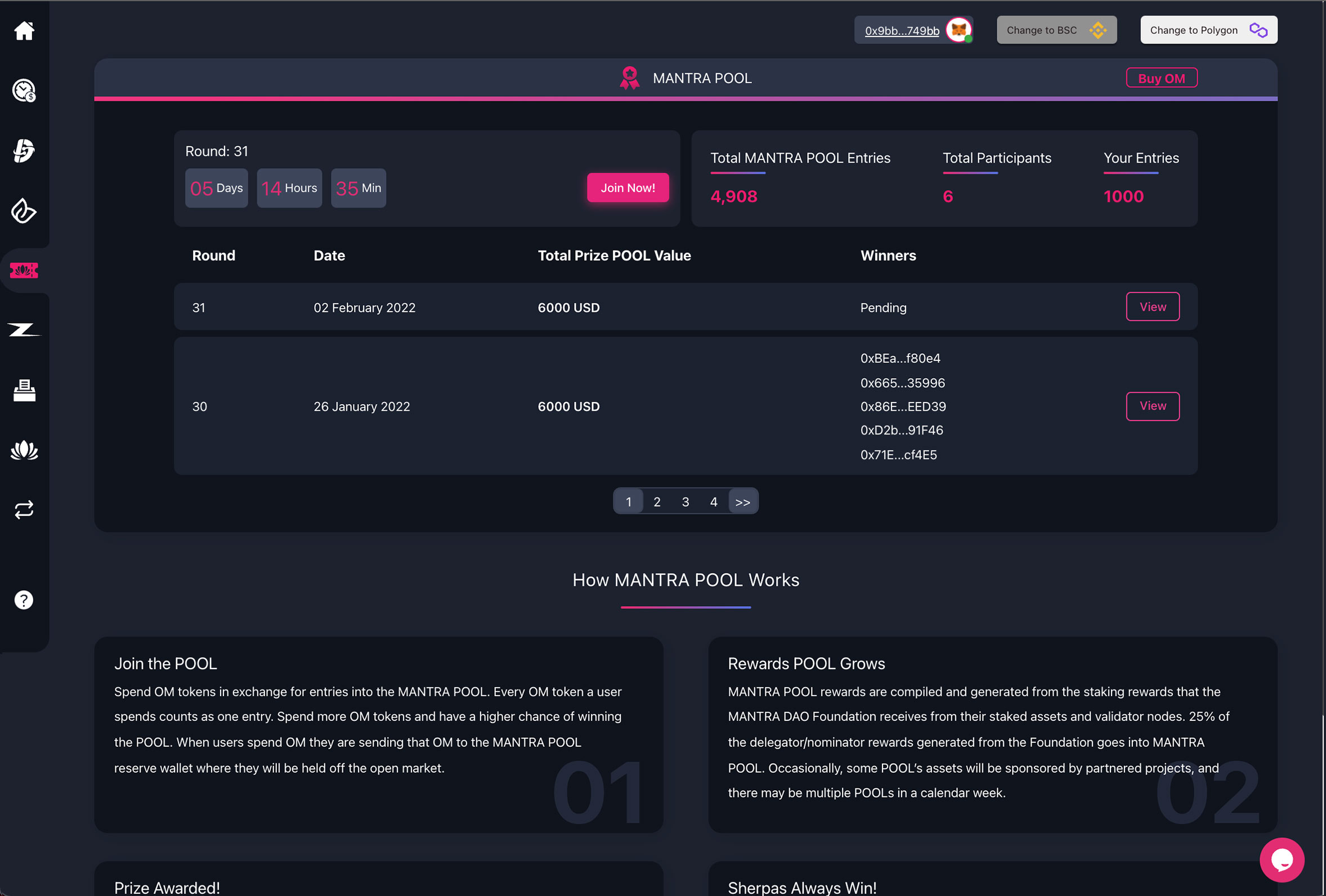1326x896 pixels.
Task: Click winner address 0x86E...EED39
Action: tap(903, 407)
